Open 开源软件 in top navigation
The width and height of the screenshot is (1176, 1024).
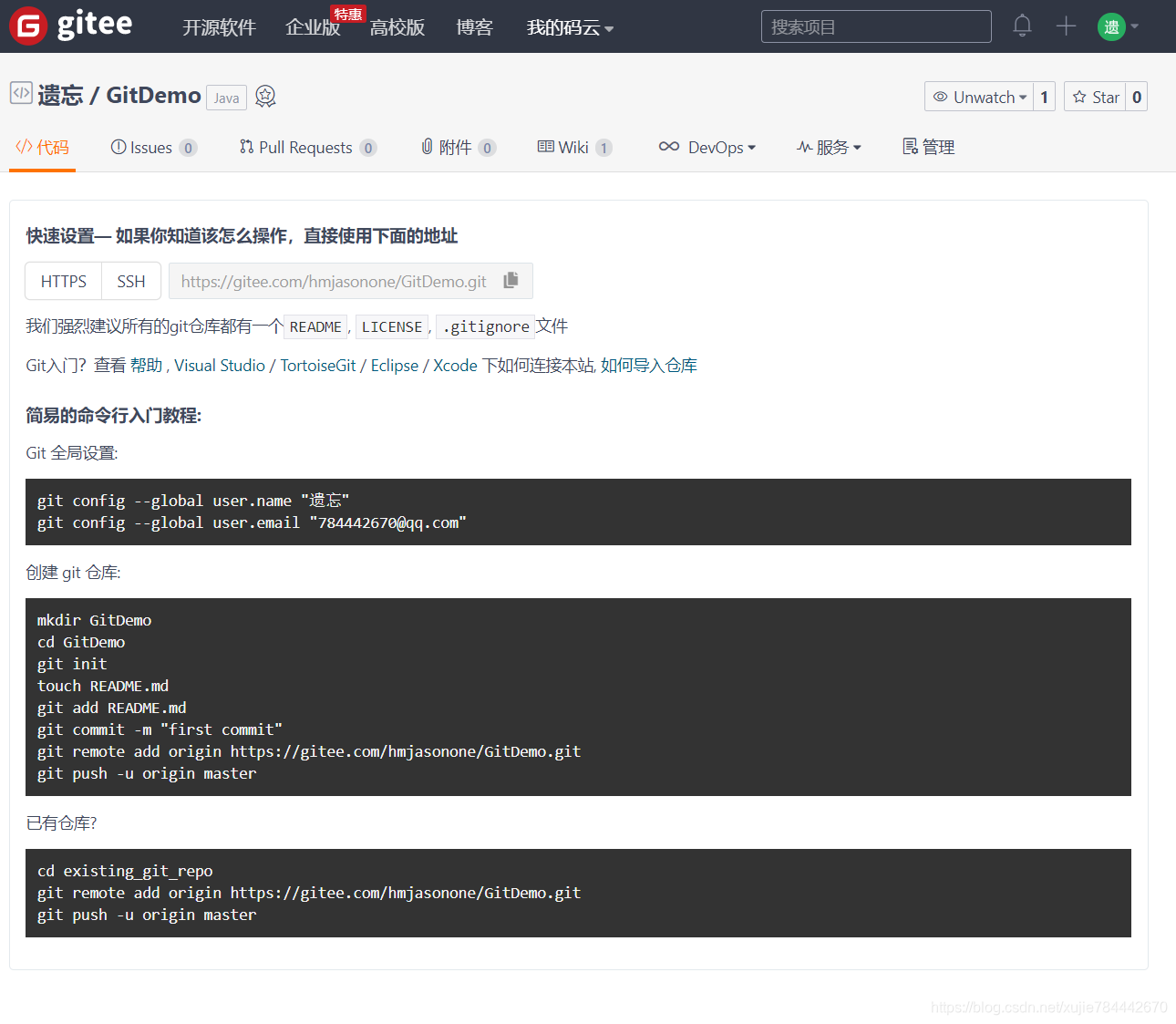219,28
